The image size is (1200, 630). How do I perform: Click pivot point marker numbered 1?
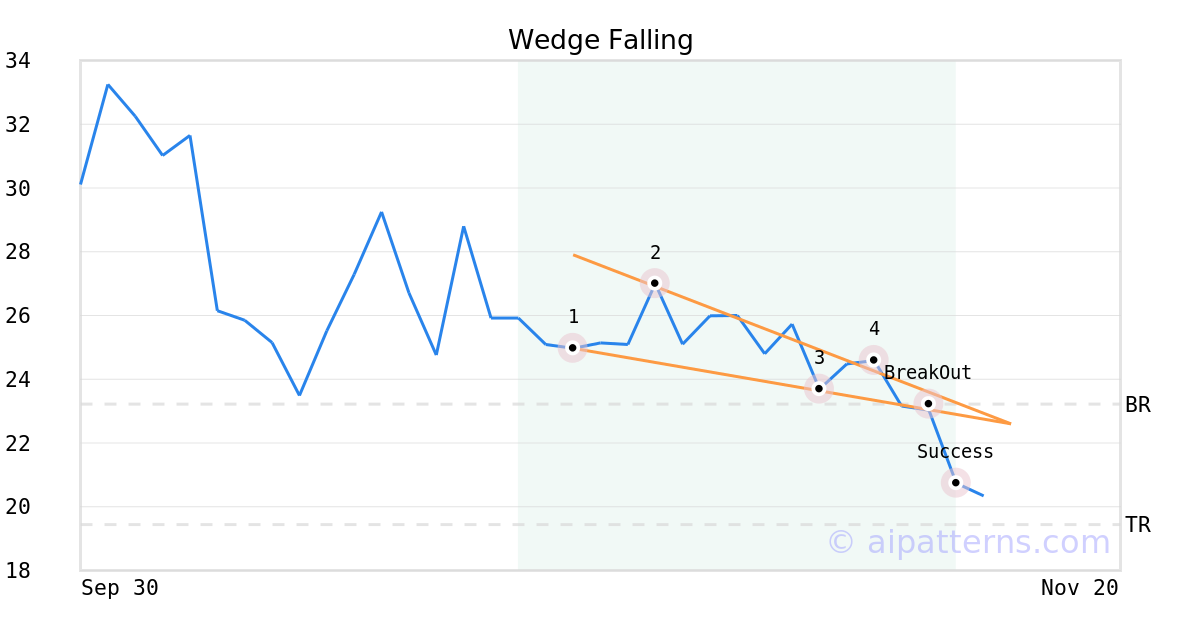click(x=572, y=348)
